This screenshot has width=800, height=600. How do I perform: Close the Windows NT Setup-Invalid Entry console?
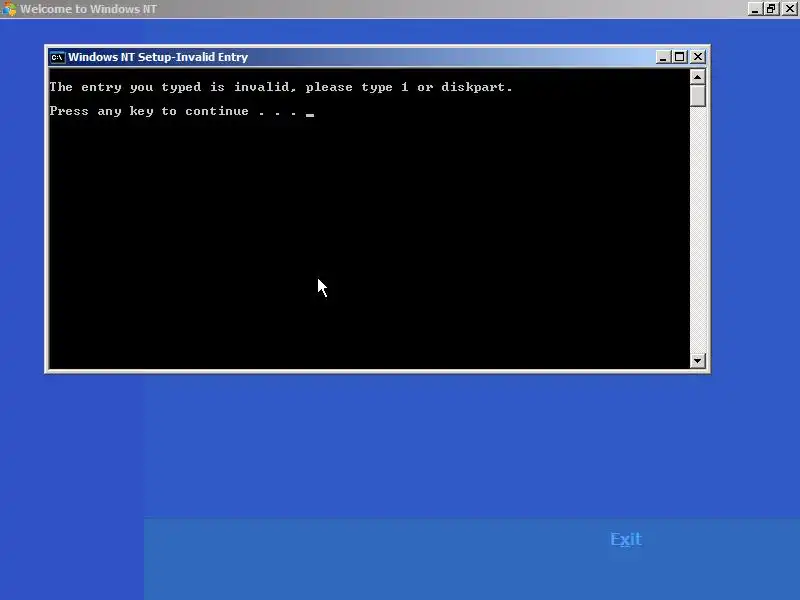point(698,57)
